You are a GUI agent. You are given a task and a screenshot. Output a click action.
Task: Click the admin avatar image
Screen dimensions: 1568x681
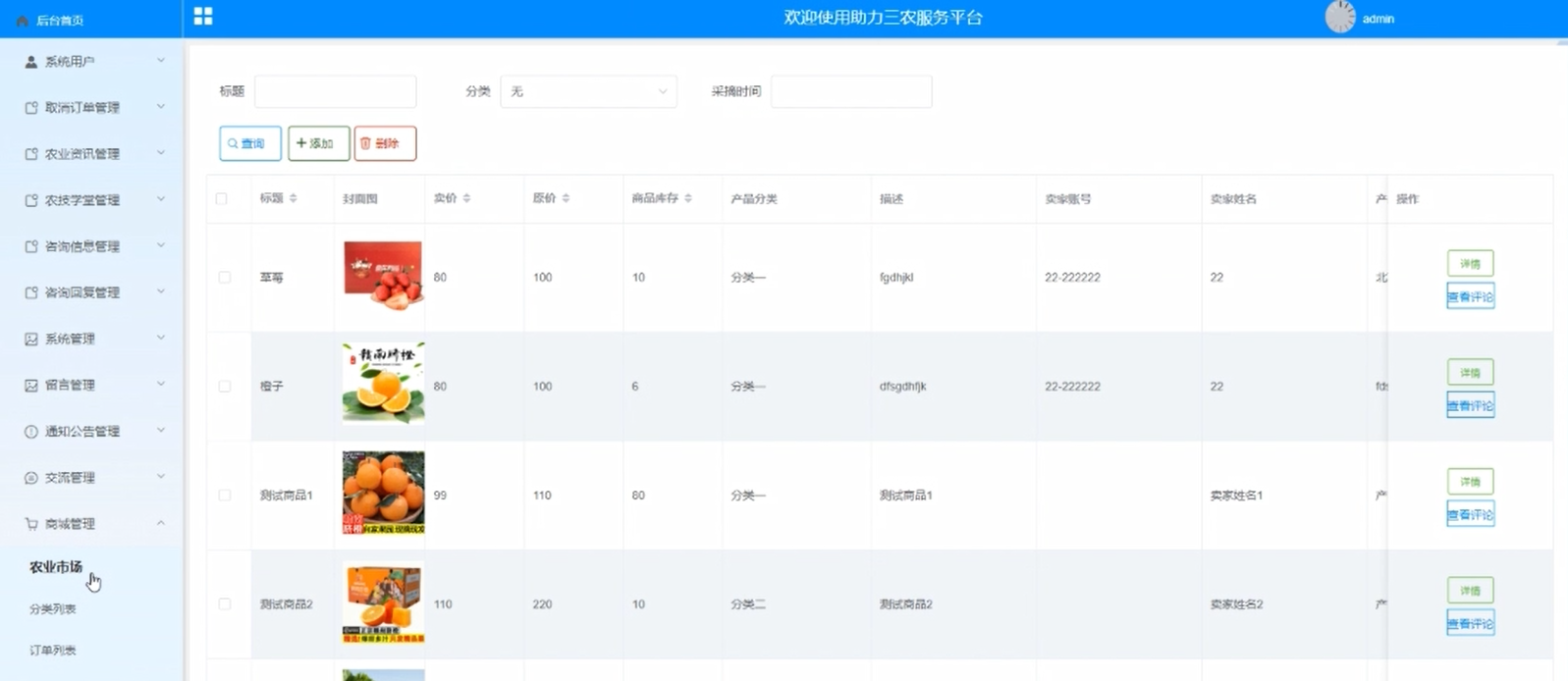click(x=1340, y=18)
